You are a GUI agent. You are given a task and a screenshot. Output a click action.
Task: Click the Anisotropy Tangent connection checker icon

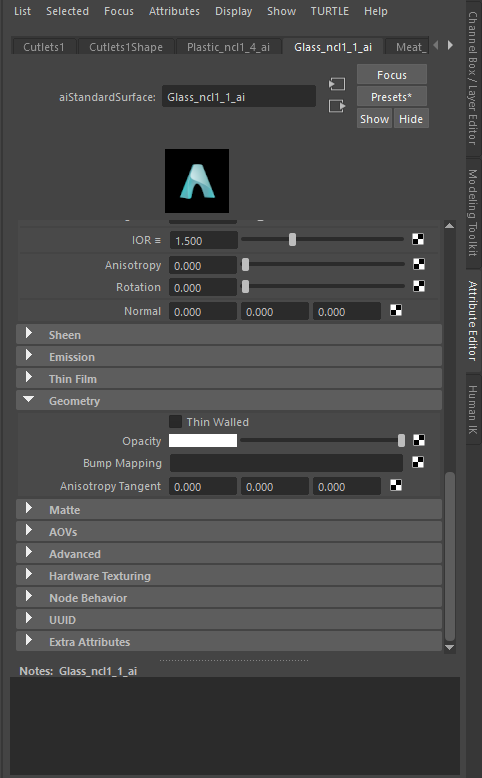396,486
